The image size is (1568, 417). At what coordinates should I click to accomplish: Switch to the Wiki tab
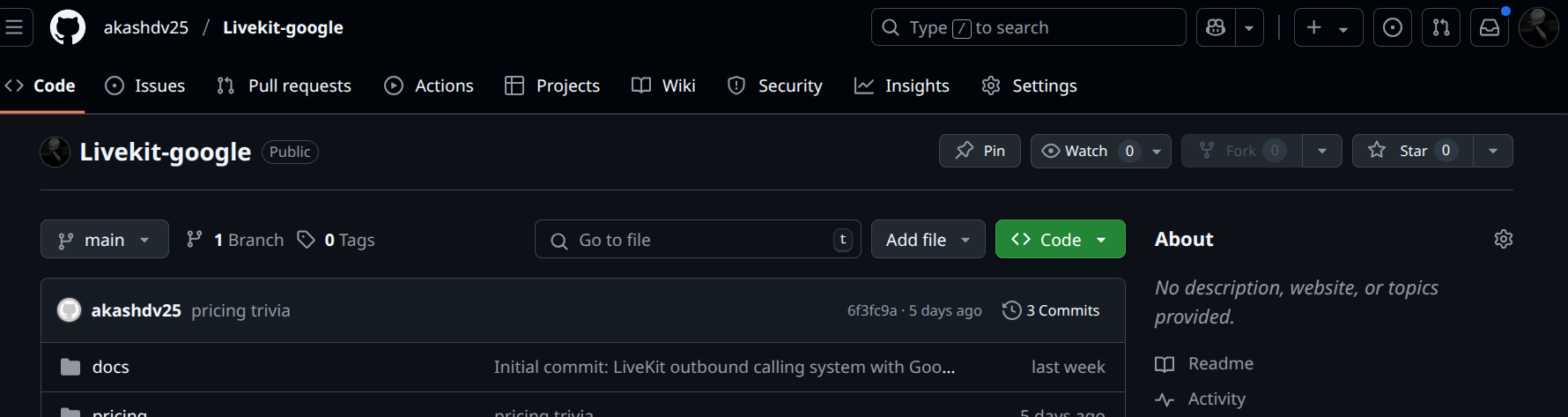point(664,86)
